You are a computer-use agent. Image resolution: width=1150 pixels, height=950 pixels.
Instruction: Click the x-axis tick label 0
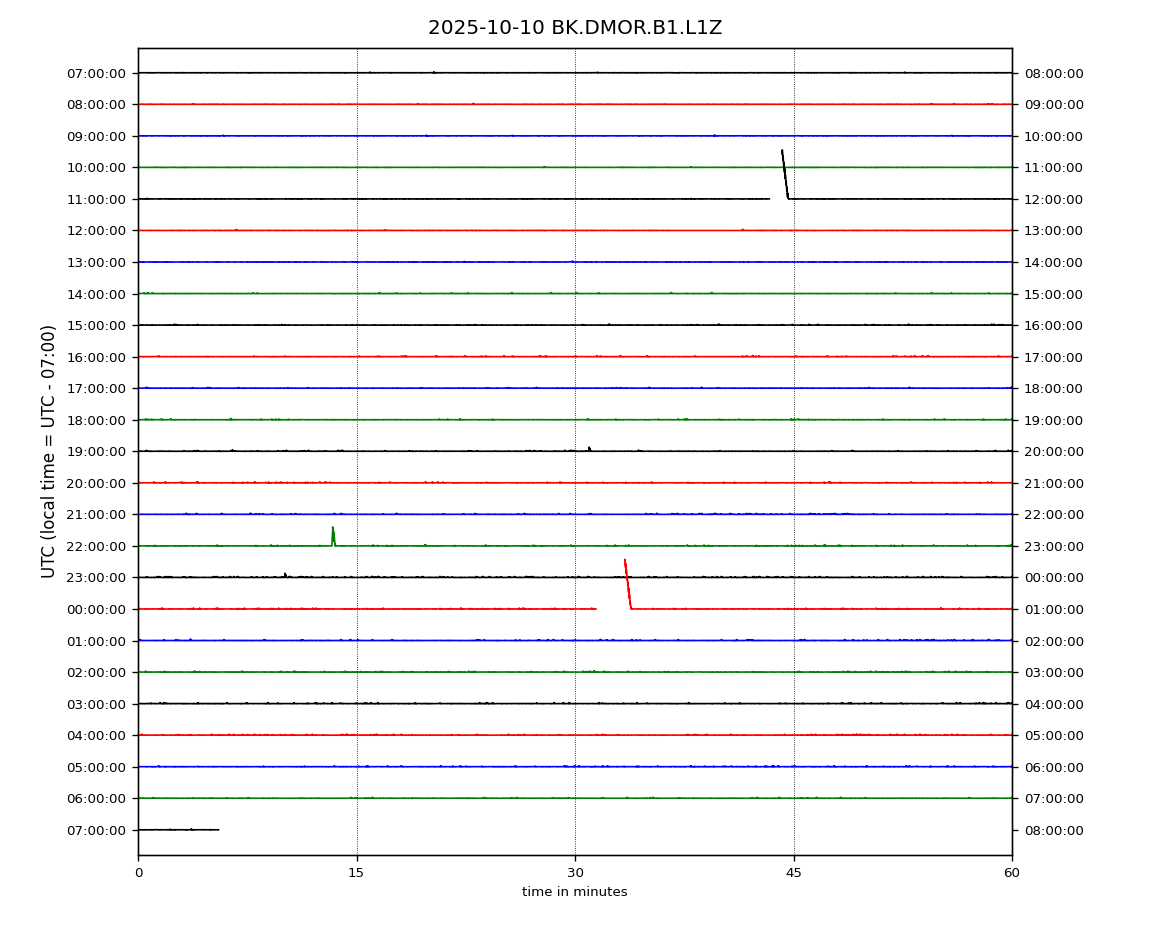[138, 873]
